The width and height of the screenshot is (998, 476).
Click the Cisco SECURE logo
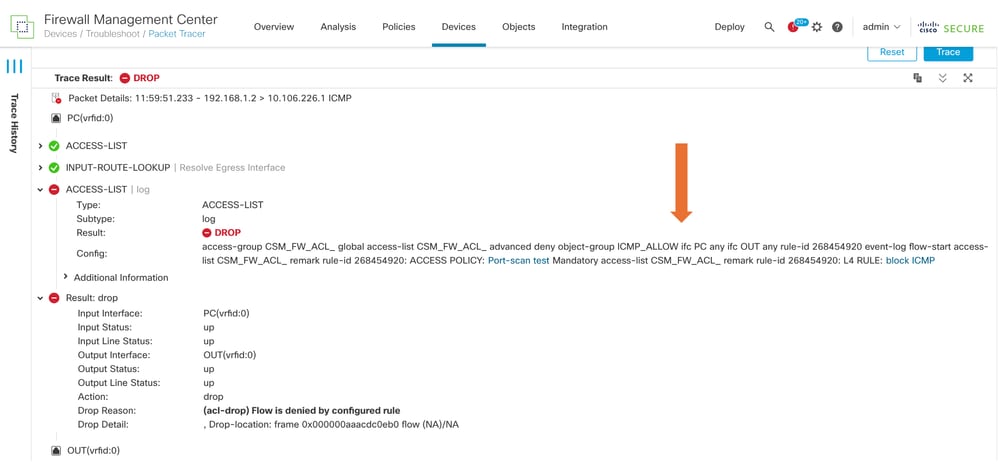(952, 27)
